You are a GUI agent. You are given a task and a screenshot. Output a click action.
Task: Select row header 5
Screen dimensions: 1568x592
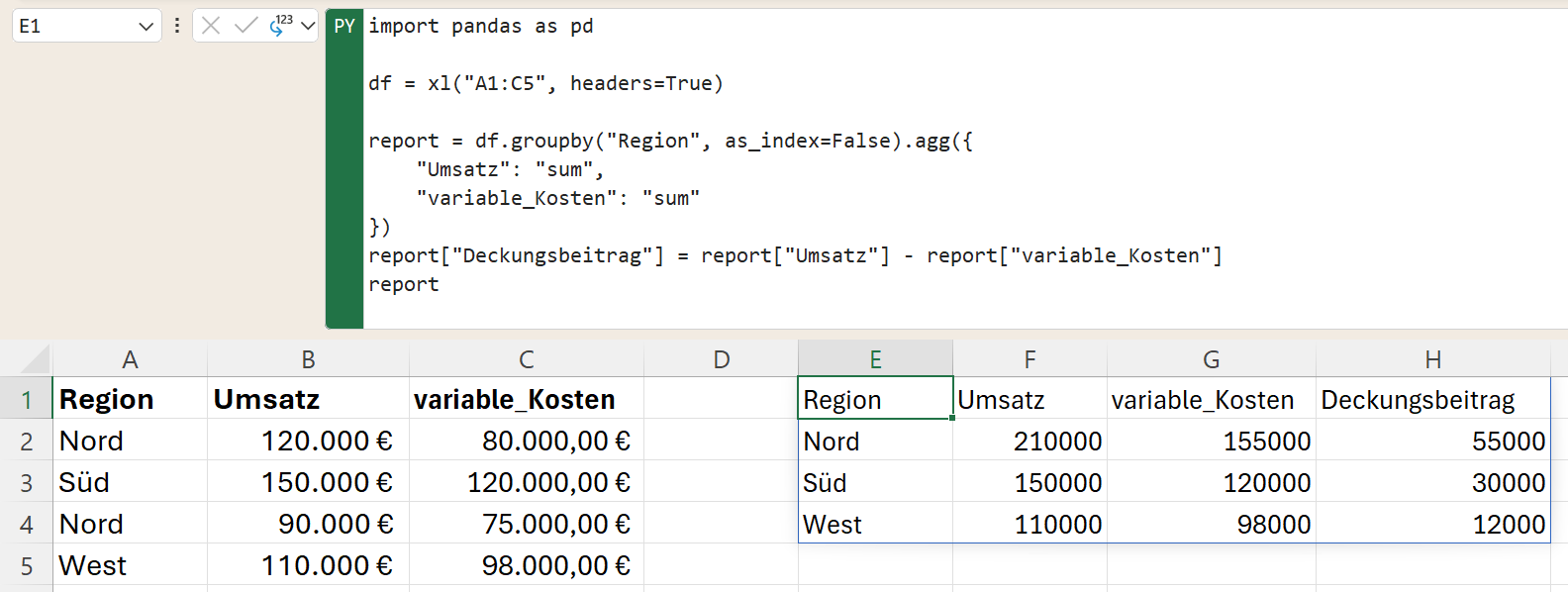coord(27,566)
